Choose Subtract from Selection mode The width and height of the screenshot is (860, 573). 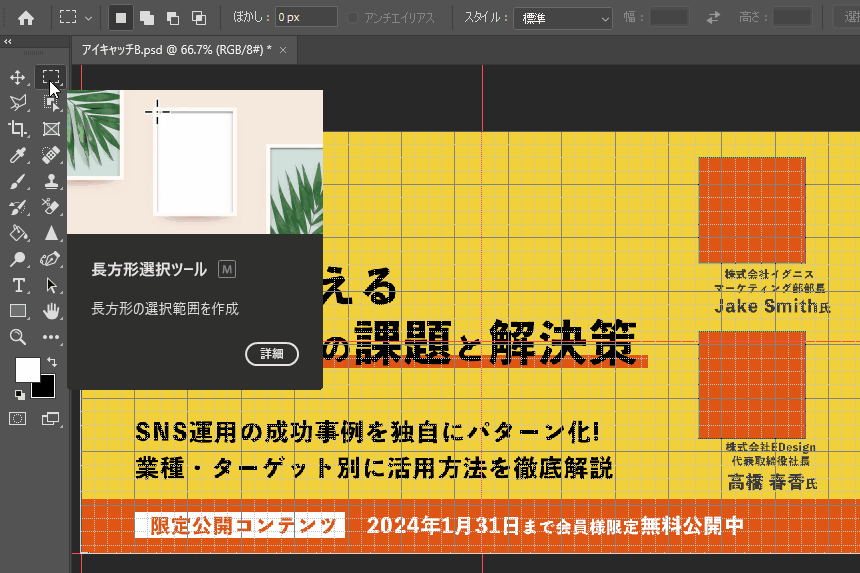point(173,18)
